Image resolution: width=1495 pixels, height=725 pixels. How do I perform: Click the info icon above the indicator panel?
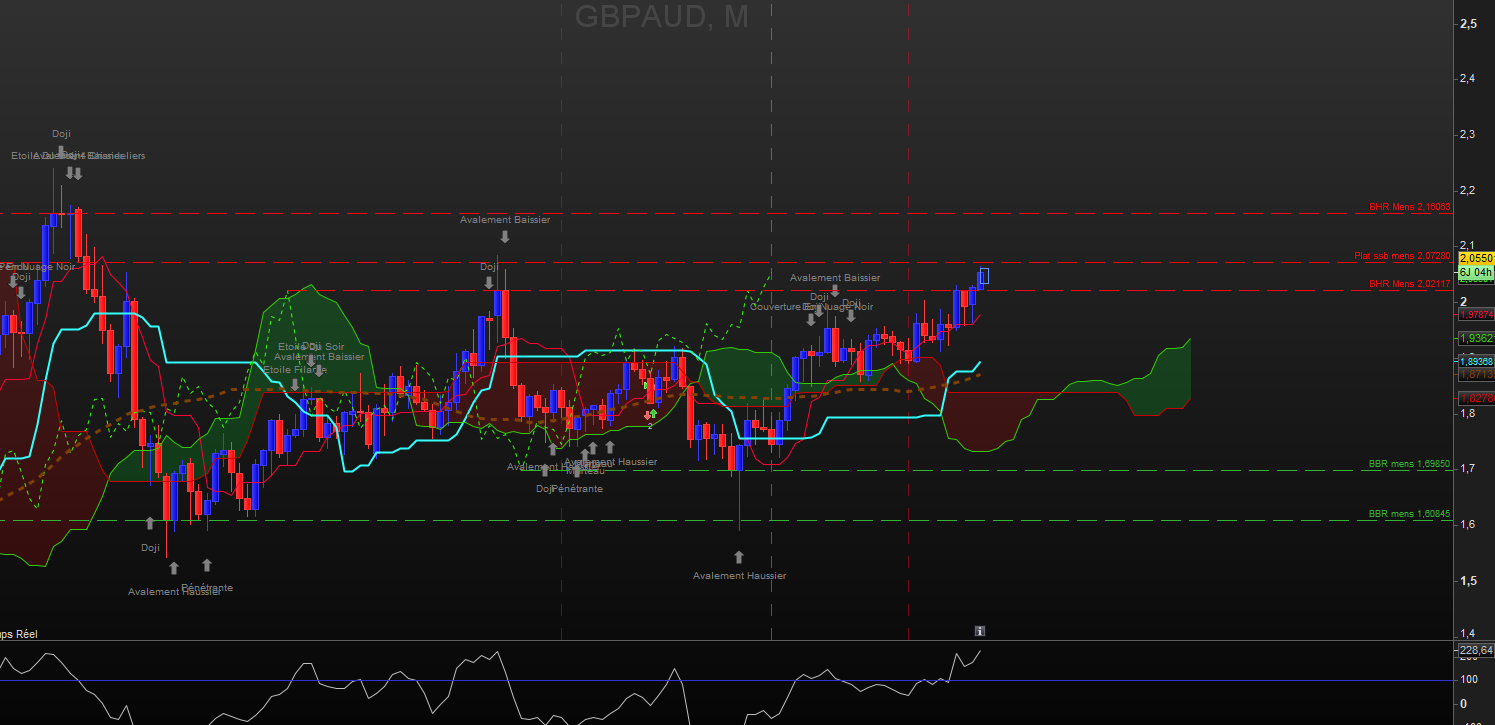980,631
